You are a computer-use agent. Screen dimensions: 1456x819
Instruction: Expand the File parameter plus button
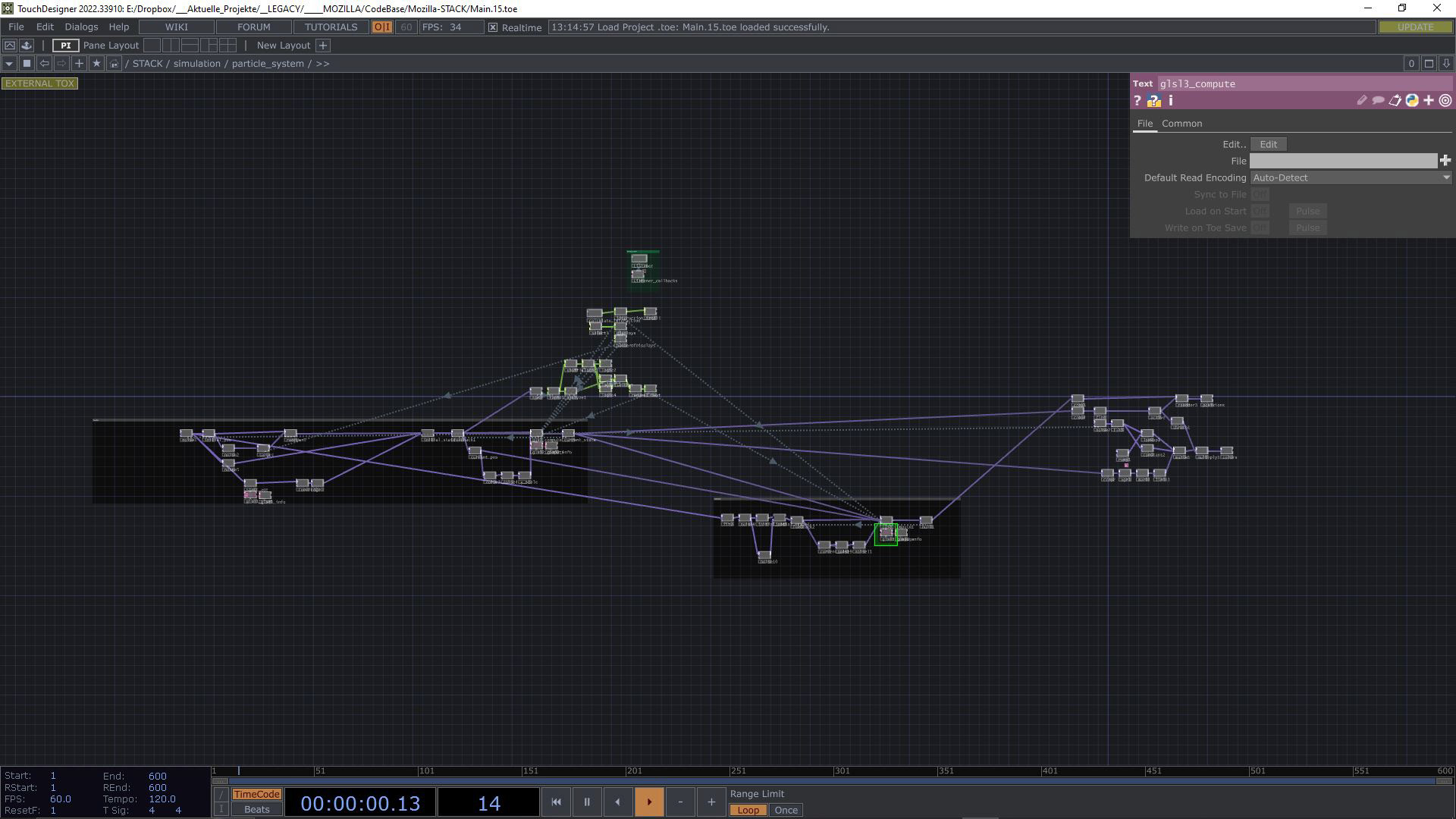1445,161
